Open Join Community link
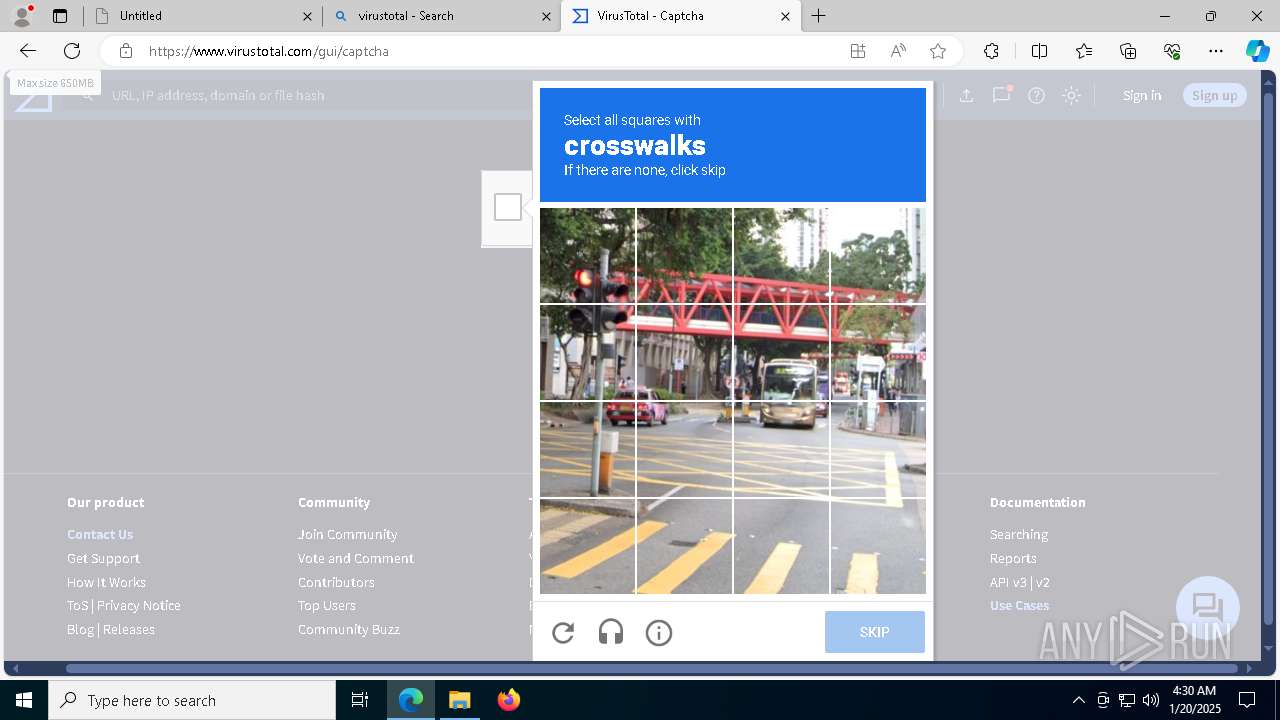1280x720 pixels. (347, 534)
